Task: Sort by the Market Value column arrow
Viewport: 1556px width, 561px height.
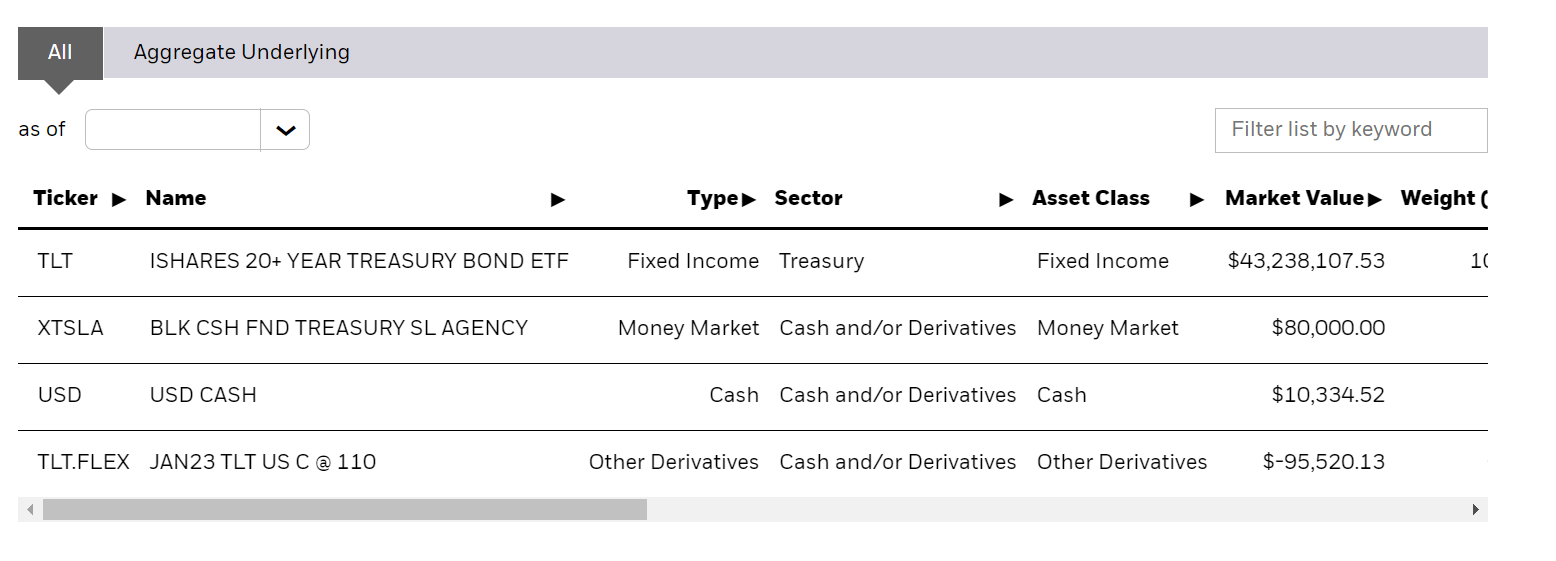Action: point(1375,200)
